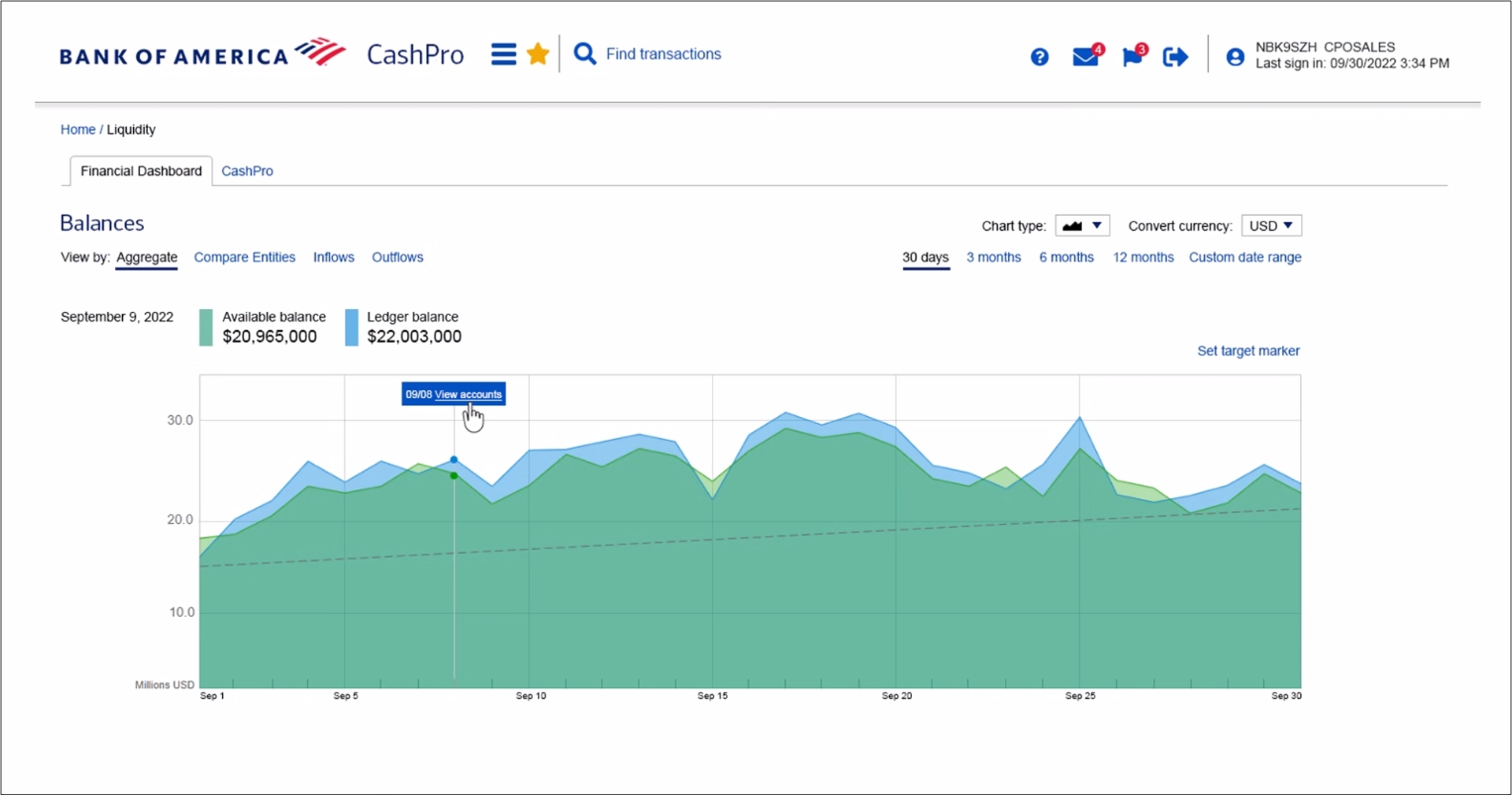This screenshot has height=795, width=1512.
Task: Click the Find transactions search field
Action: tap(663, 54)
